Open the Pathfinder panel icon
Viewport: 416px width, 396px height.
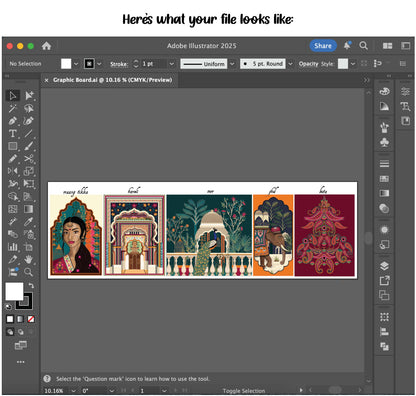click(x=384, y=347)
